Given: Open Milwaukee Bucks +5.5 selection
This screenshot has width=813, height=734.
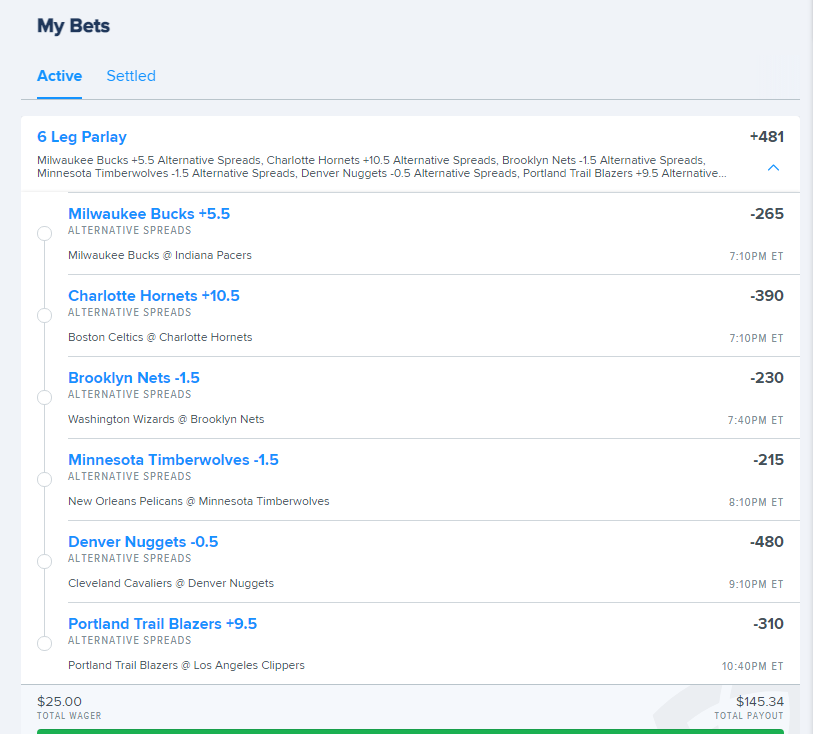Looking at the screenshot, I should (149, 214).
